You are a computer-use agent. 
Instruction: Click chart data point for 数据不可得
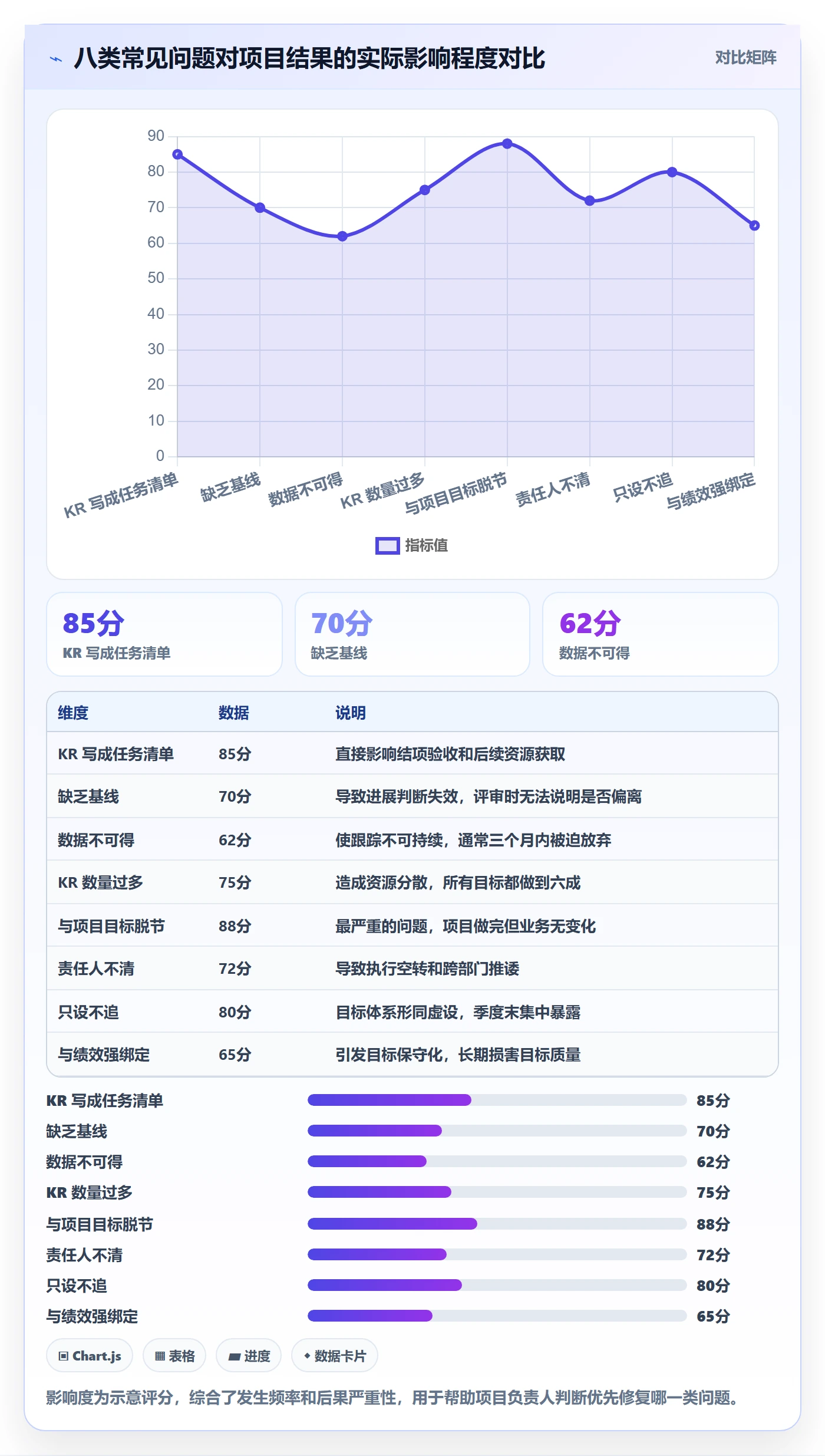coord(342,236)
